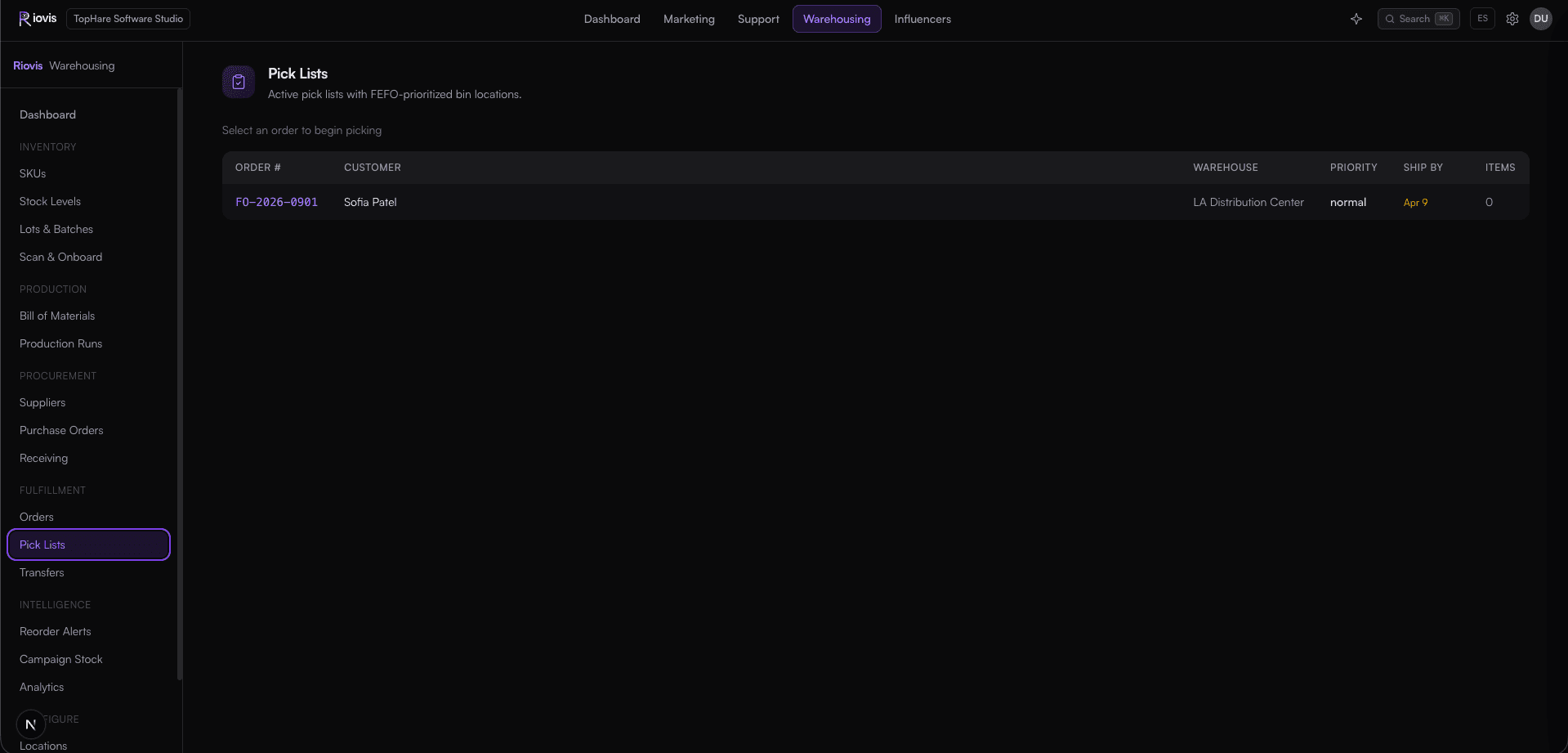
Task: Open settings via the gear icon
Action: point(1512,19)
